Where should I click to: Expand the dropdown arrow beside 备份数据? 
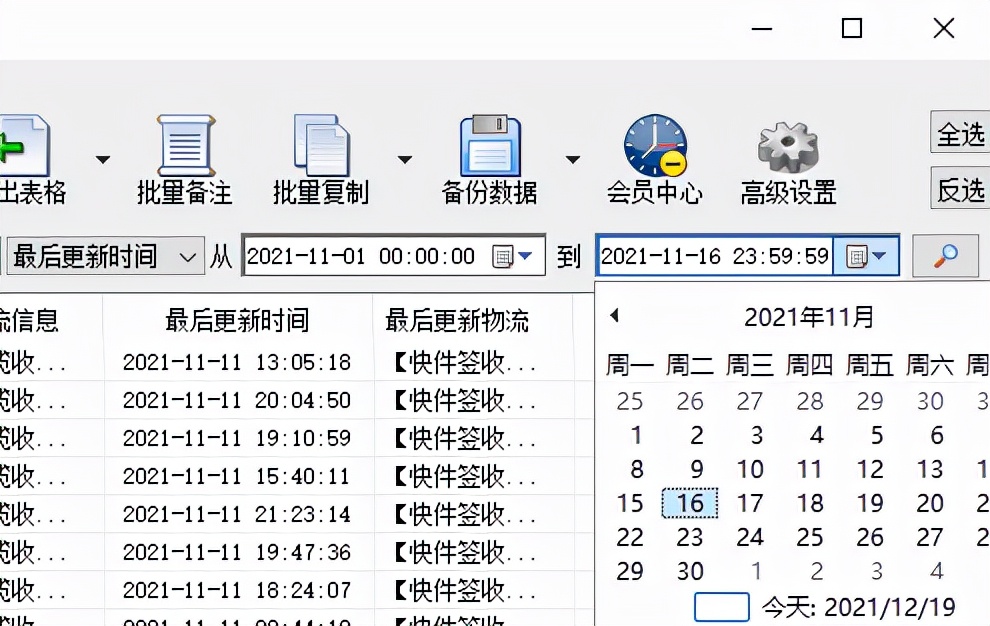pos(573,158)
